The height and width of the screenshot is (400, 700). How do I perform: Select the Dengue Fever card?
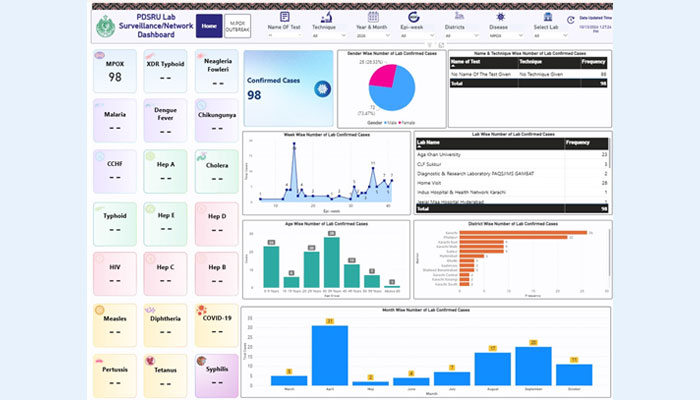click(165, 121)
